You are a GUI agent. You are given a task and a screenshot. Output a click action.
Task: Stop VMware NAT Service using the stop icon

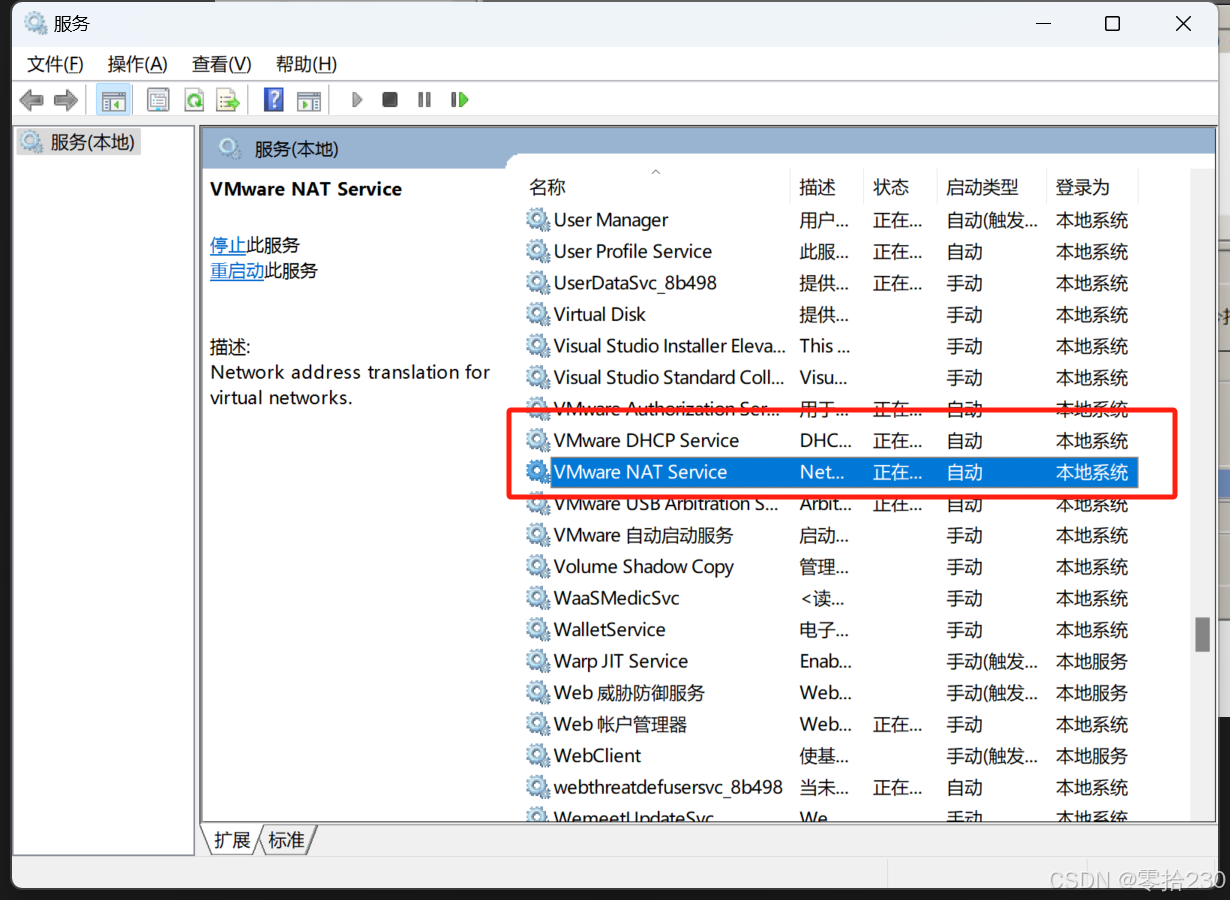[389, 99]
